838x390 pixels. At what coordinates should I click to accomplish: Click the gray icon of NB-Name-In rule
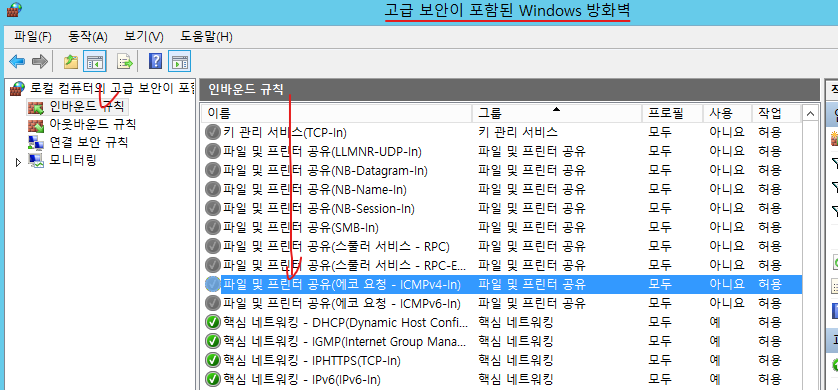(x=213, y=189)
